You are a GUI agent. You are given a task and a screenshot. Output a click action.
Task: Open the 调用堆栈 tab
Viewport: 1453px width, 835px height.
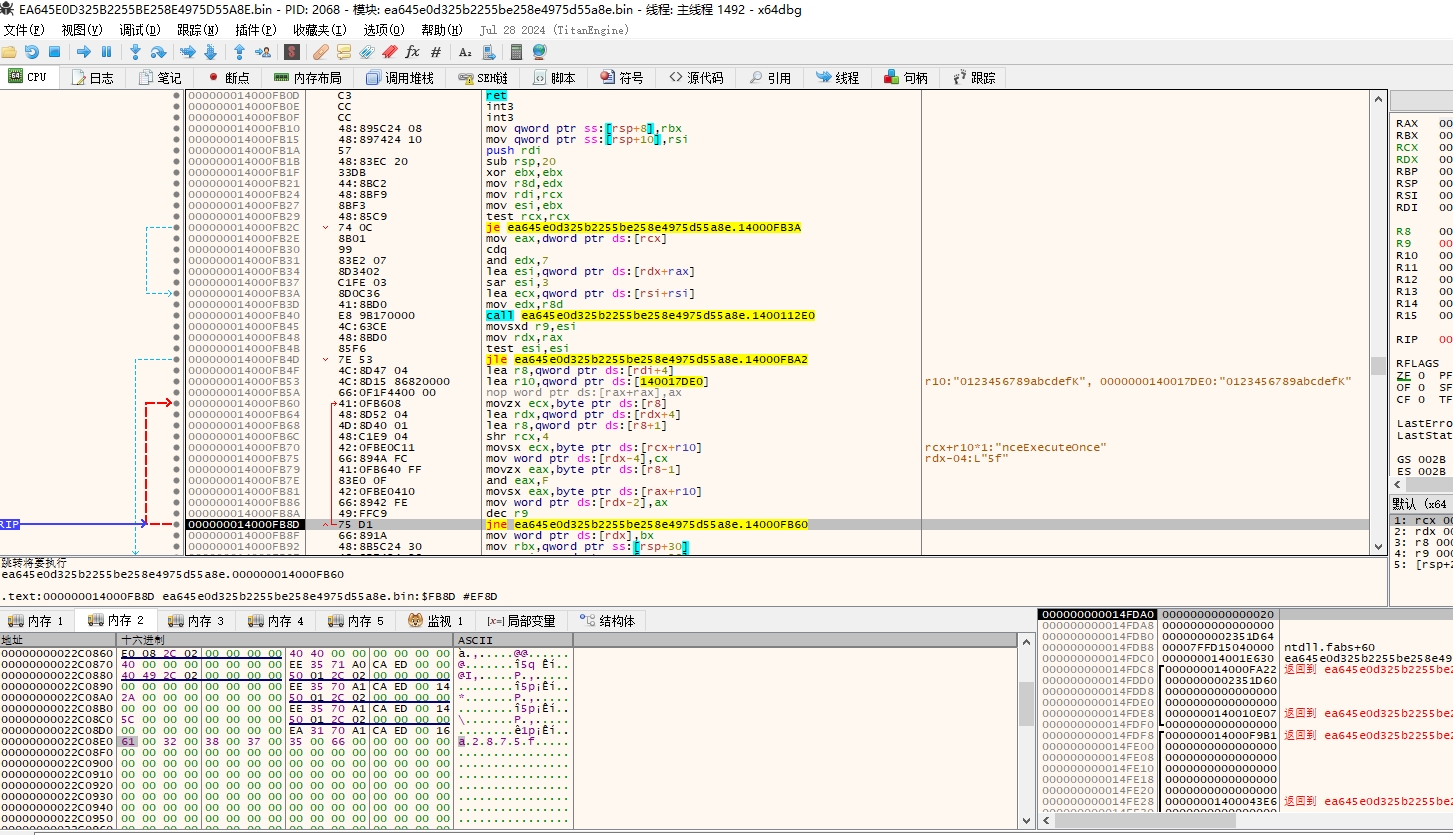coord(400,77)
